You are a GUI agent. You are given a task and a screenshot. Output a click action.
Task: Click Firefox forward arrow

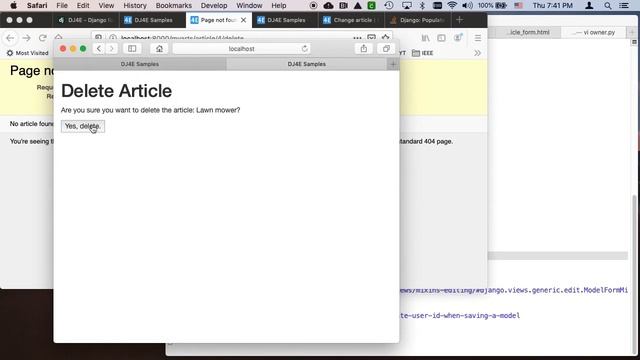[x=27, y=38]
